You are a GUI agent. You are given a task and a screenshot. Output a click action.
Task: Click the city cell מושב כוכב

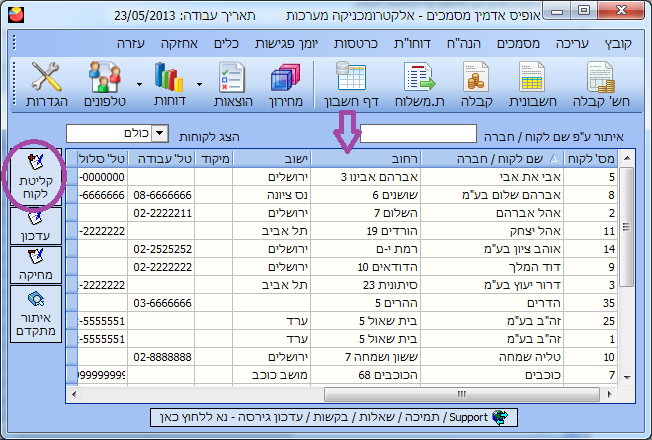(x=272, y=375)
